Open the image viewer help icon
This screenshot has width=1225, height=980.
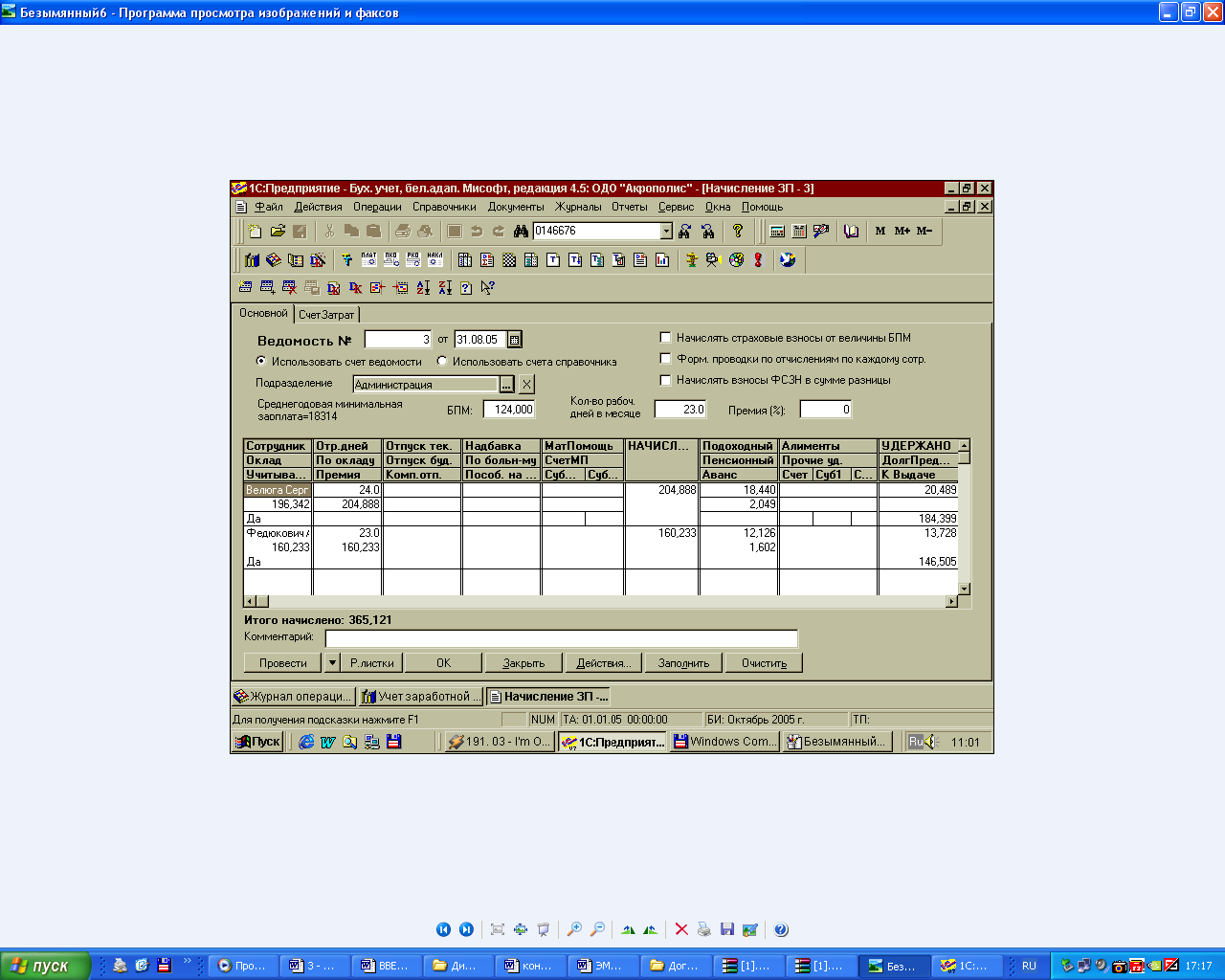point(781,929)
